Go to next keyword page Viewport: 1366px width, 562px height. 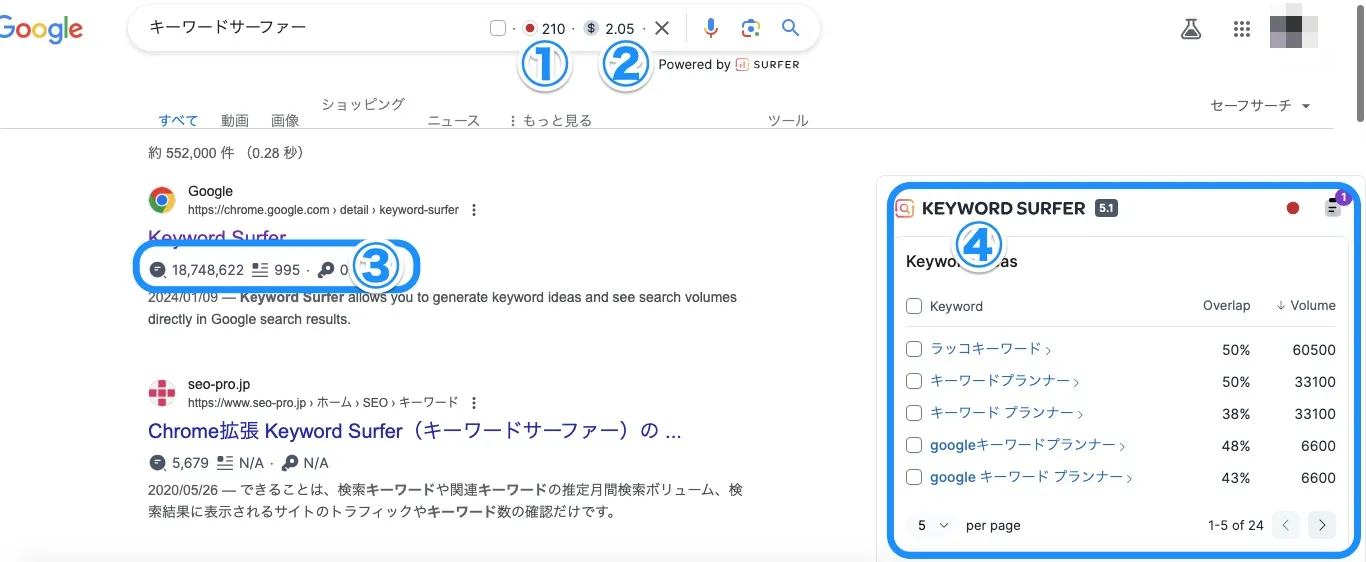1322,525
